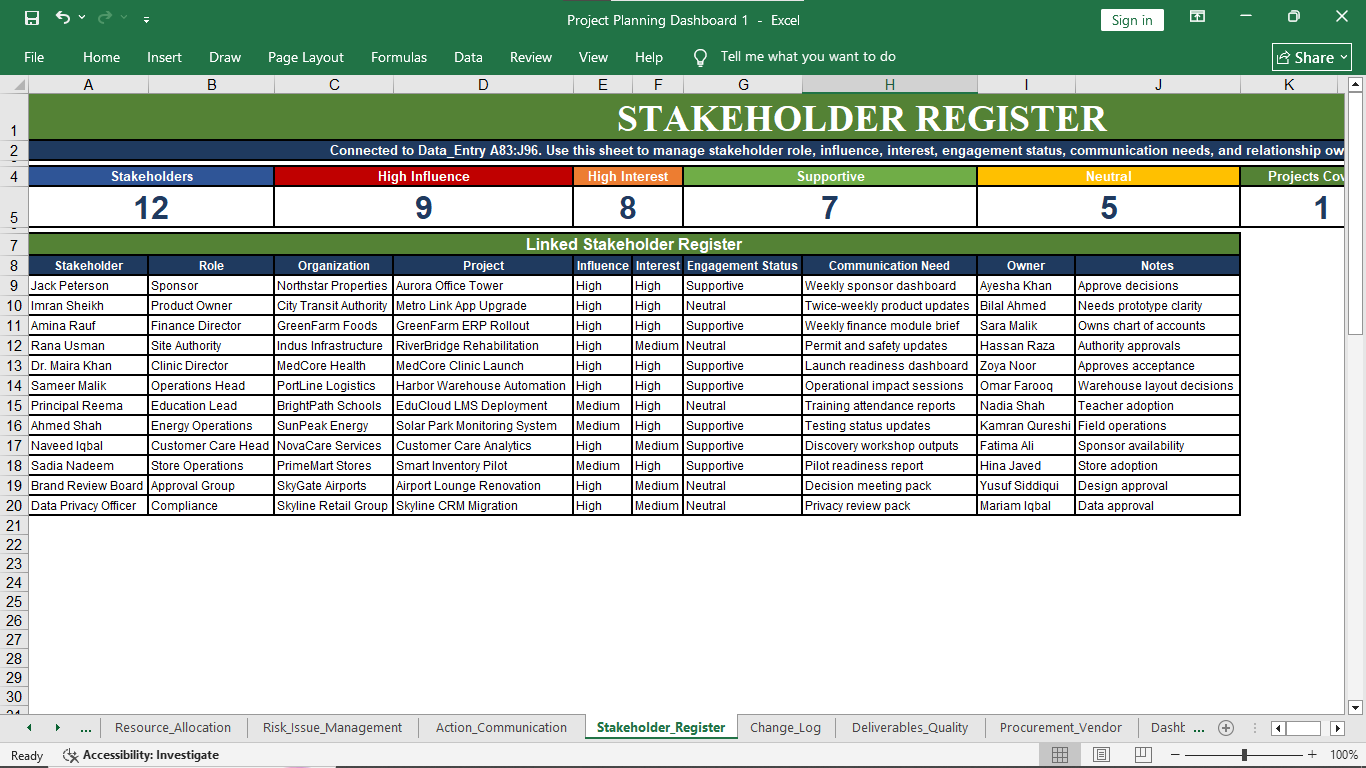
Task: Click the Select All corner triangle
Action: [14, 85]
